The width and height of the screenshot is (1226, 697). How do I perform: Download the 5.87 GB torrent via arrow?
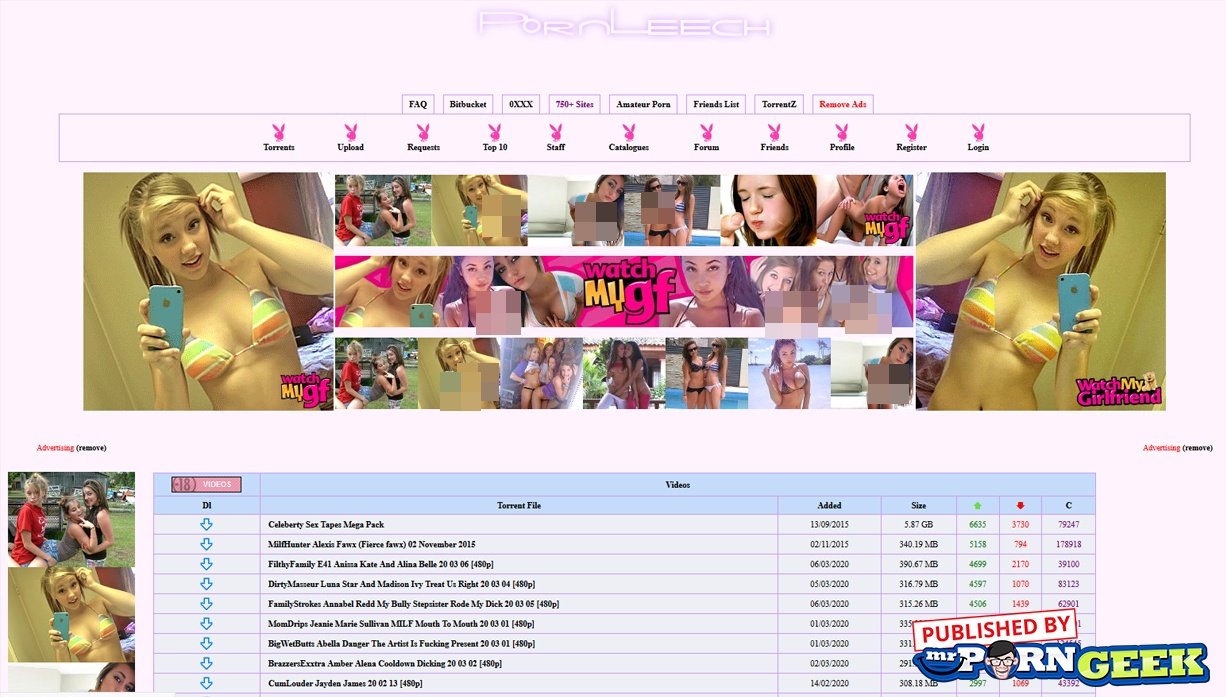tap(206, 525)
